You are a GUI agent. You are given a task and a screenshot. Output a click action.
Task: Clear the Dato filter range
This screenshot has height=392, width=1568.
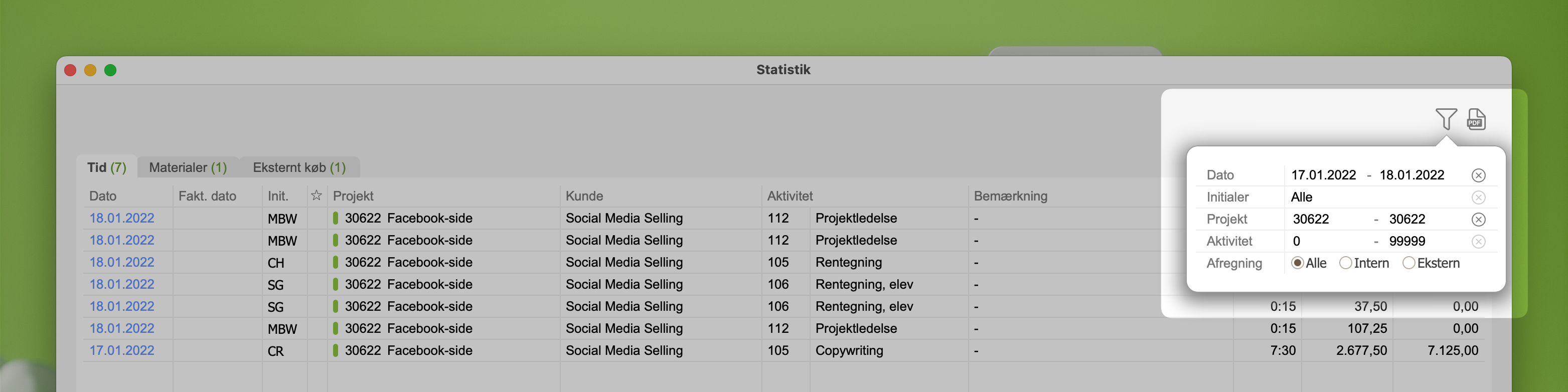point(1478,175)
